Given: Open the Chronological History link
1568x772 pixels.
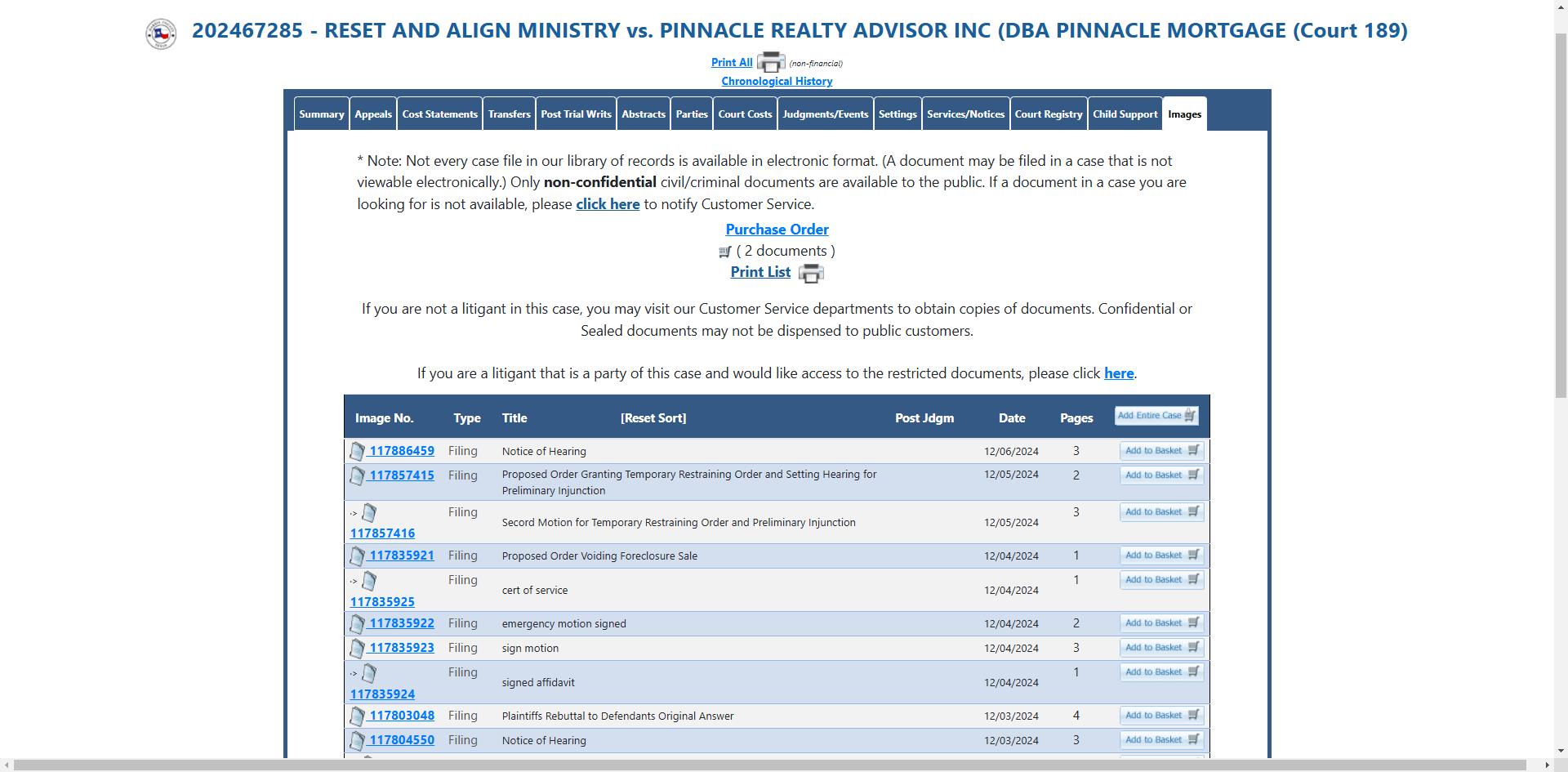Looking at the screenshot, I should click(x=777, y=81).
